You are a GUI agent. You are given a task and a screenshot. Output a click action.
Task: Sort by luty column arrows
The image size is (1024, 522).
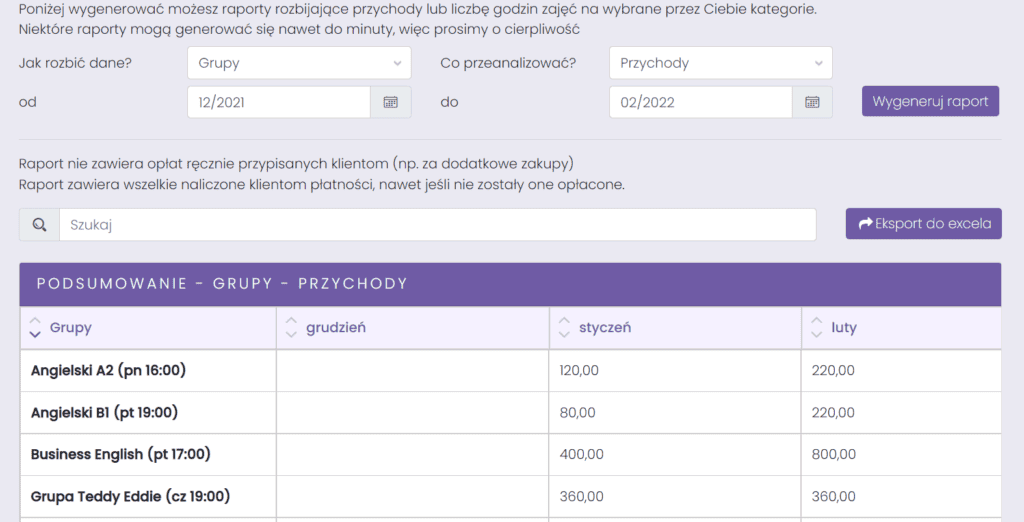coord(816,328)
